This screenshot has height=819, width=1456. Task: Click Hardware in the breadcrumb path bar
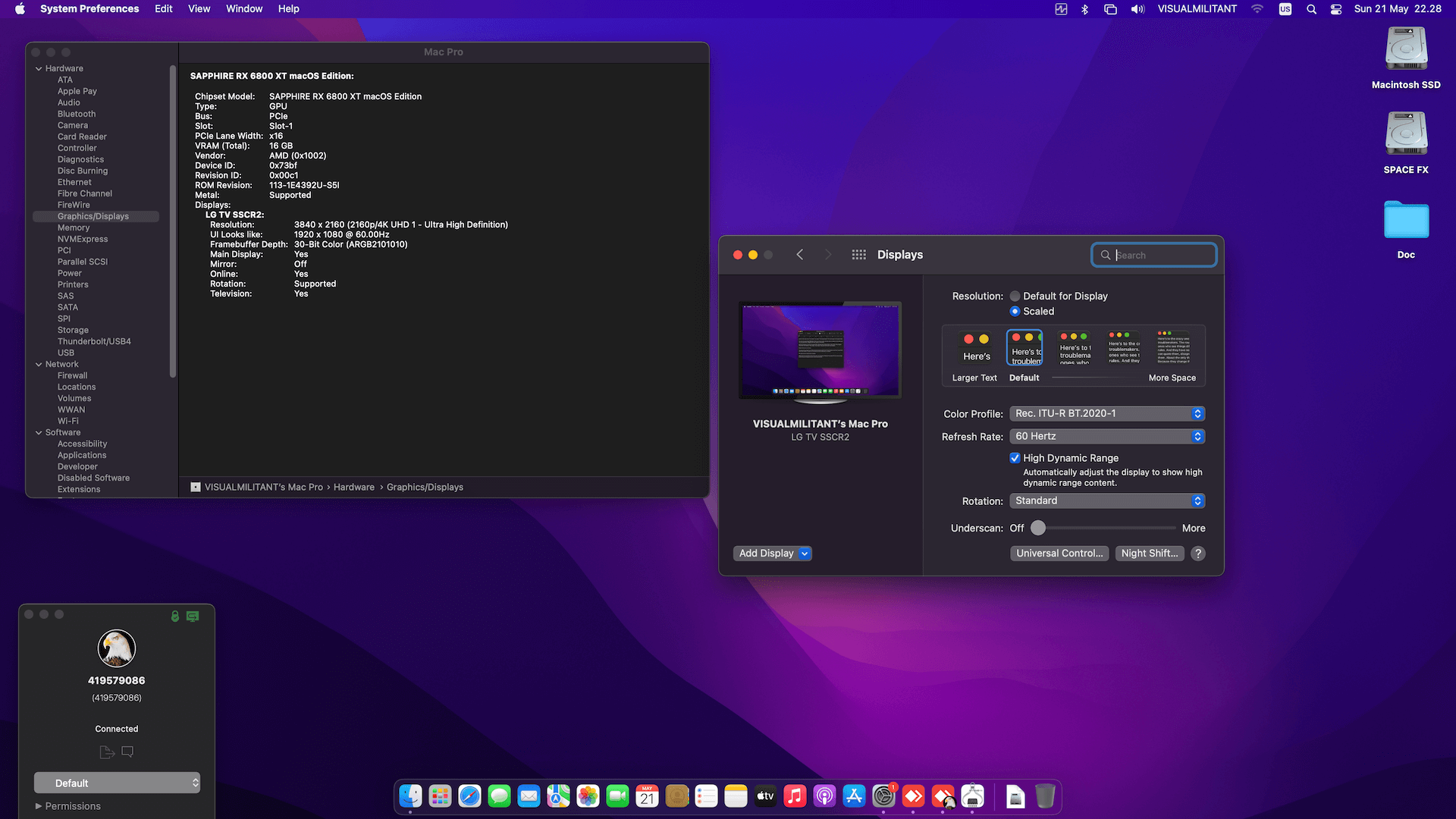click(x=354, y=488)
